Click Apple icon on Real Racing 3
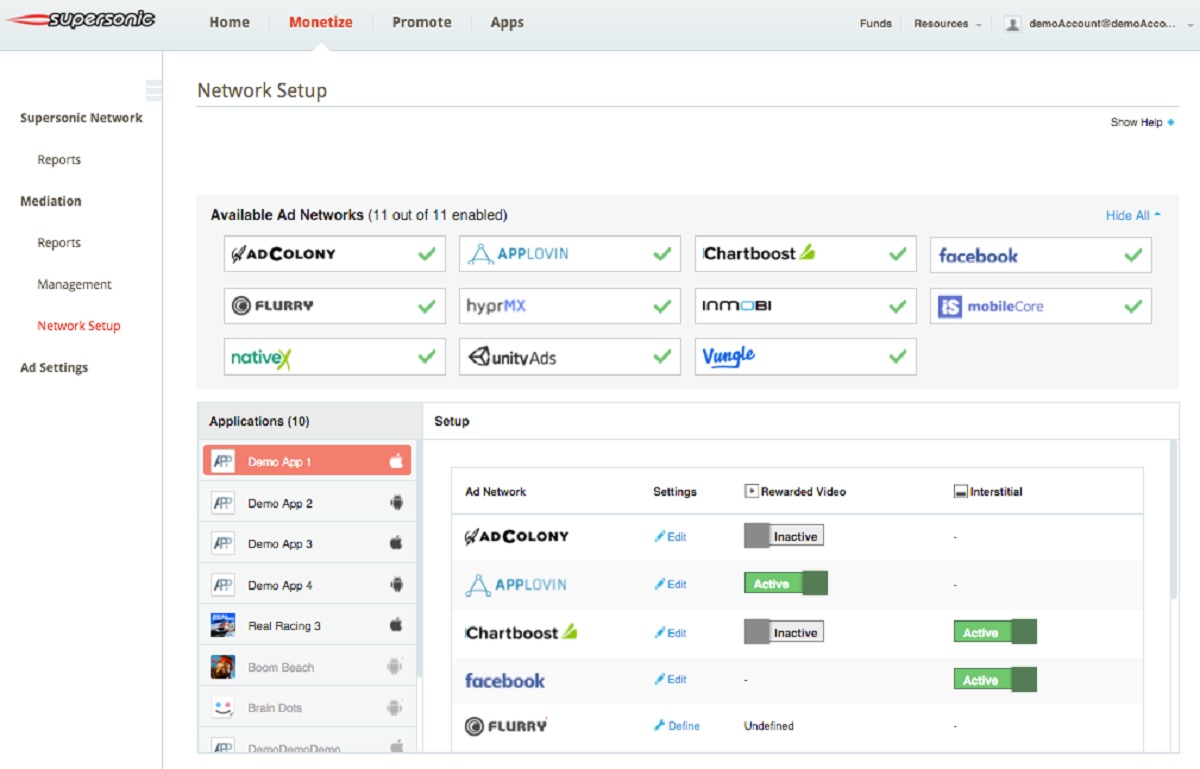Viewport: 1200px width, 769px height. click(x=396, y=625)
